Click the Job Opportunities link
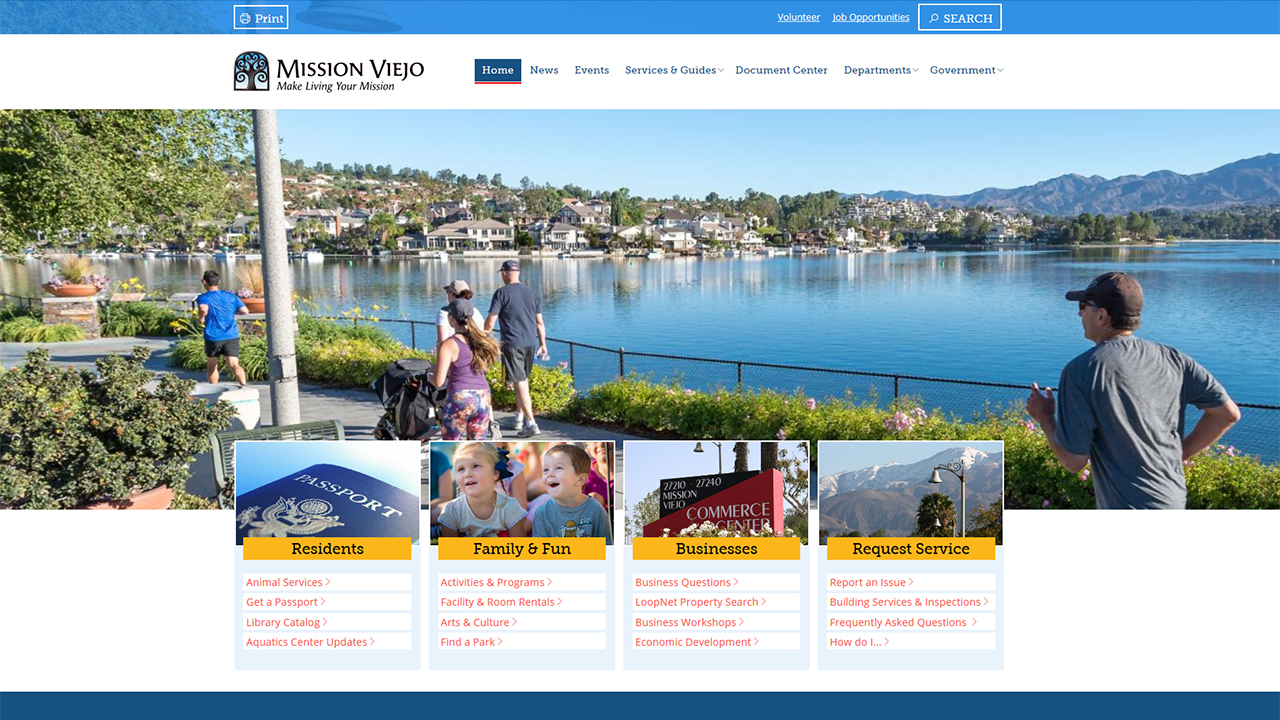1280x720 pixels. pyautogui.click(x=870, y=17)
